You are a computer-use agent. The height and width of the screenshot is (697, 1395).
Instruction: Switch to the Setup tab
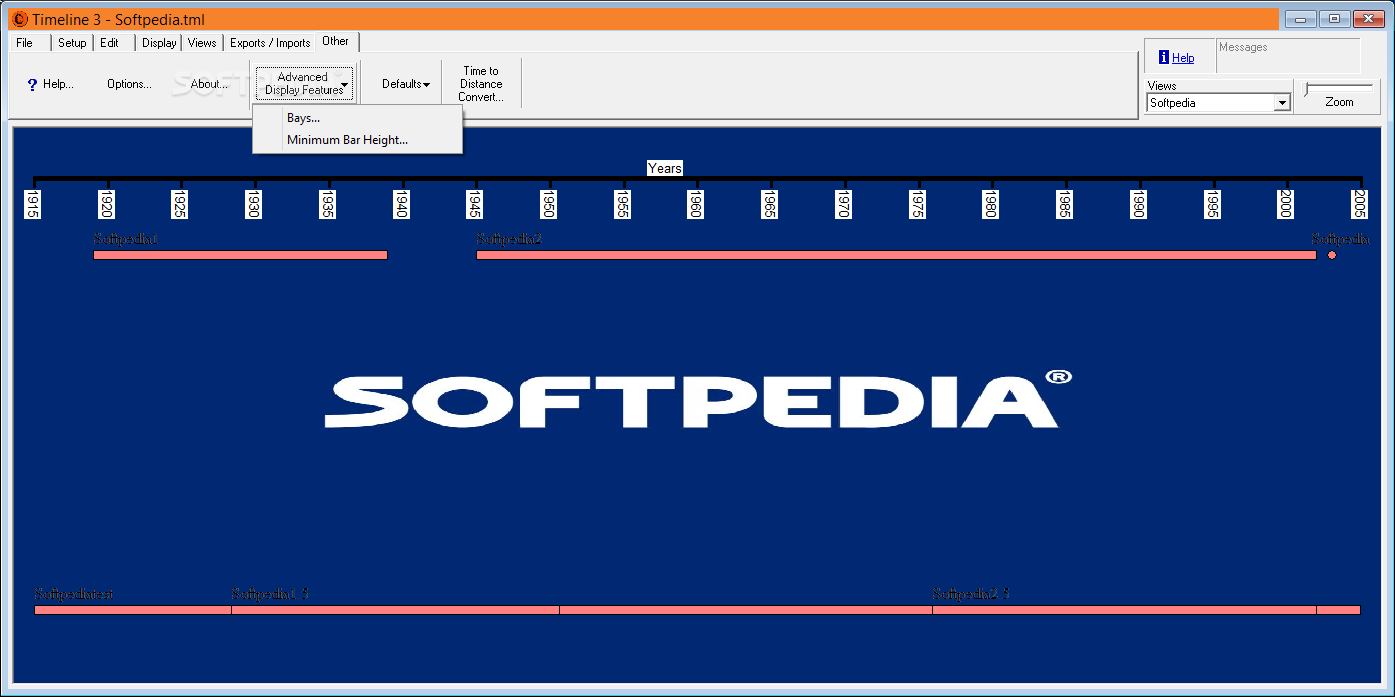(72, 43)
